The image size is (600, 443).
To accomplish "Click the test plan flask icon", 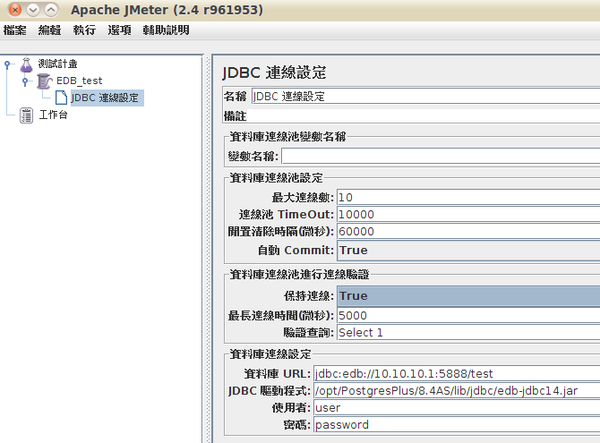I will [x=26, y=65].
